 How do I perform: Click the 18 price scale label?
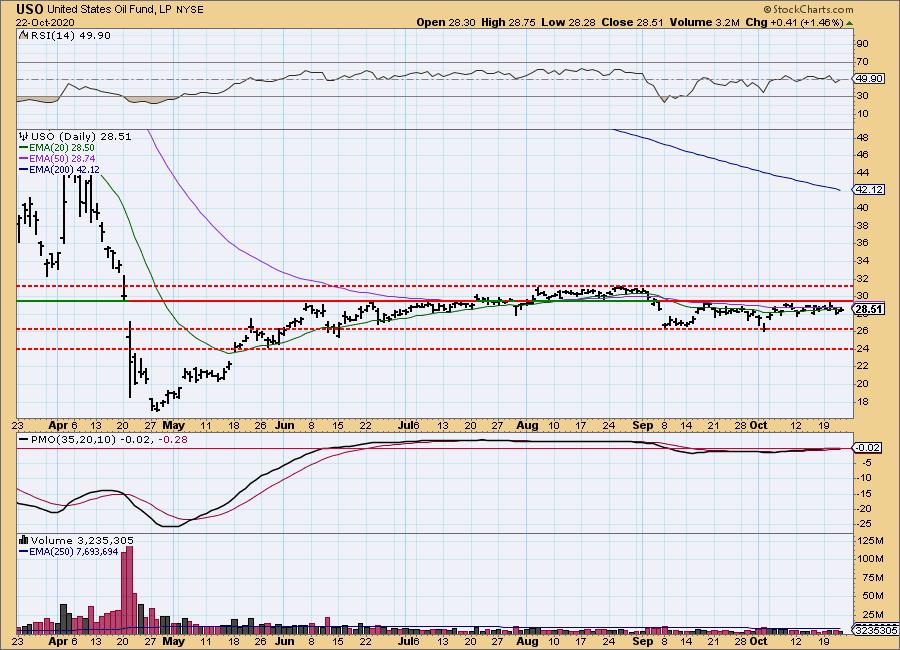pos(863,401)
